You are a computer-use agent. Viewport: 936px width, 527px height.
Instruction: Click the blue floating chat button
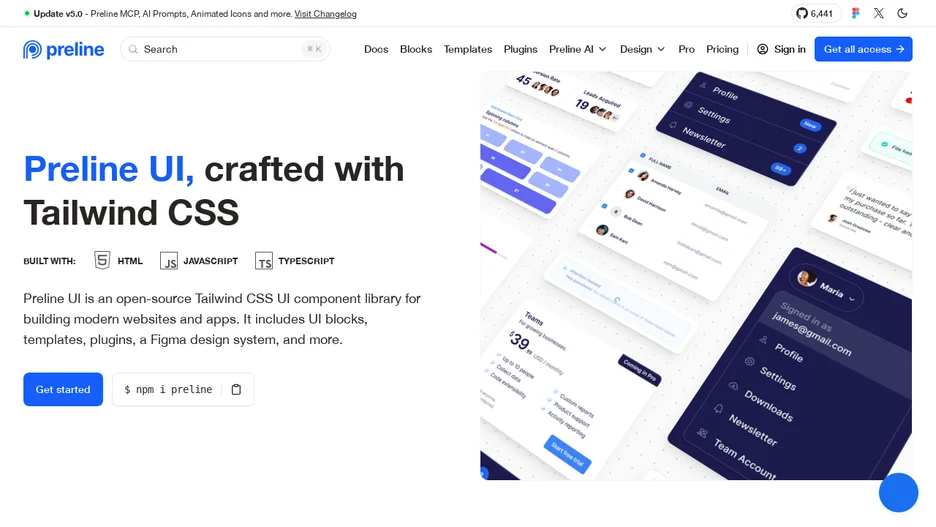point(898,492)
